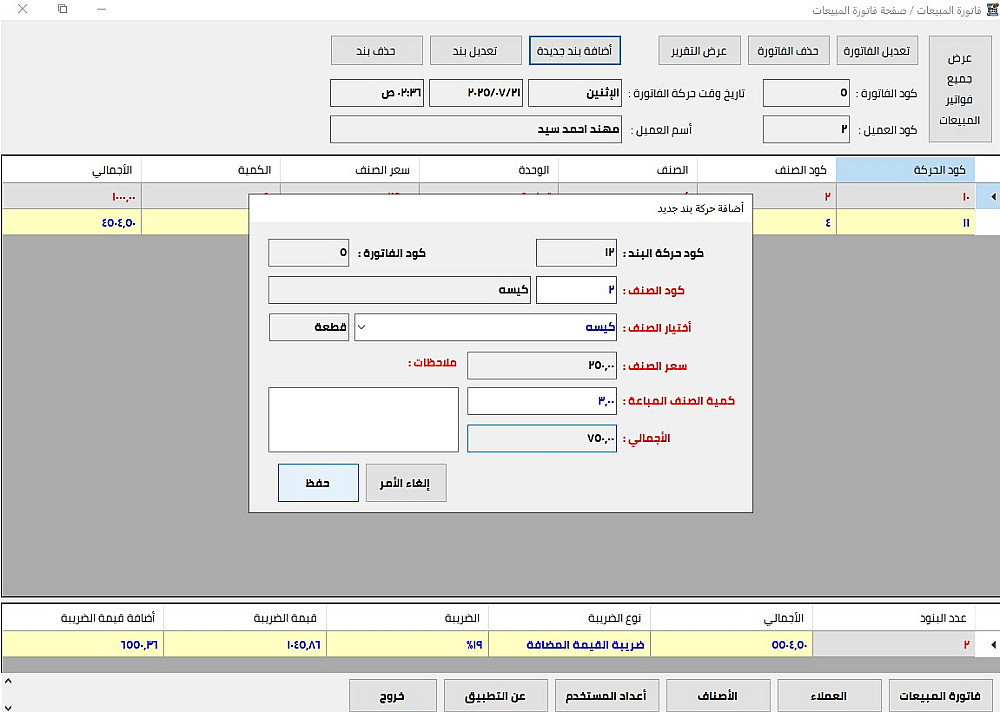Click أضافة قيمة الضريبة cell ٦٥٥٠,٣٦
Image resolution: width=1000 pixels, height=712 pixels.
click(83, 645)
